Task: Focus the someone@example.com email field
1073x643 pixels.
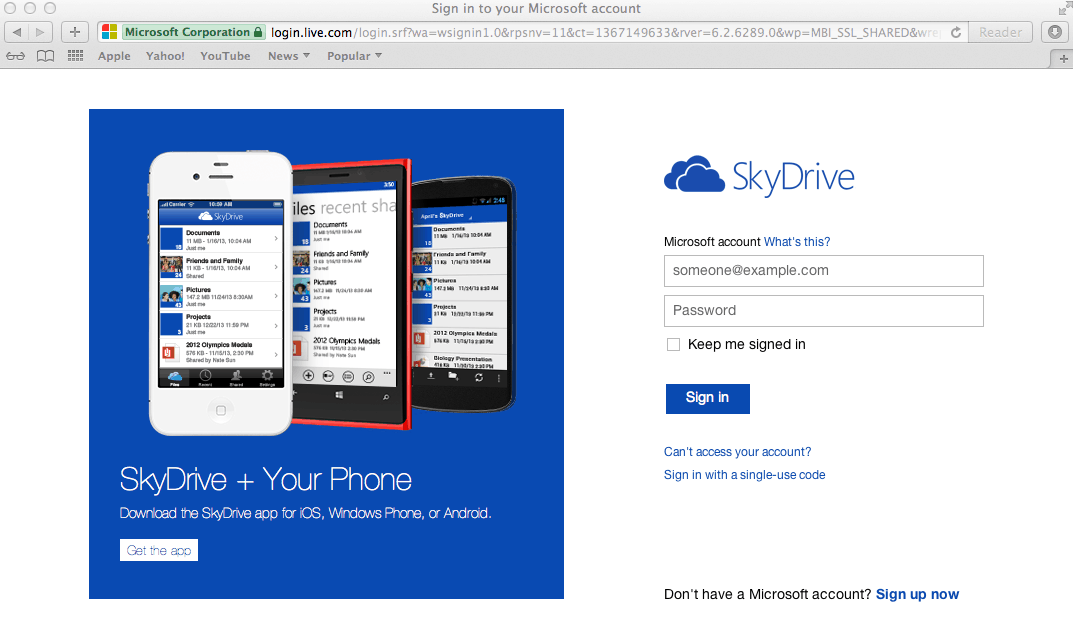Action: (823, 271)
